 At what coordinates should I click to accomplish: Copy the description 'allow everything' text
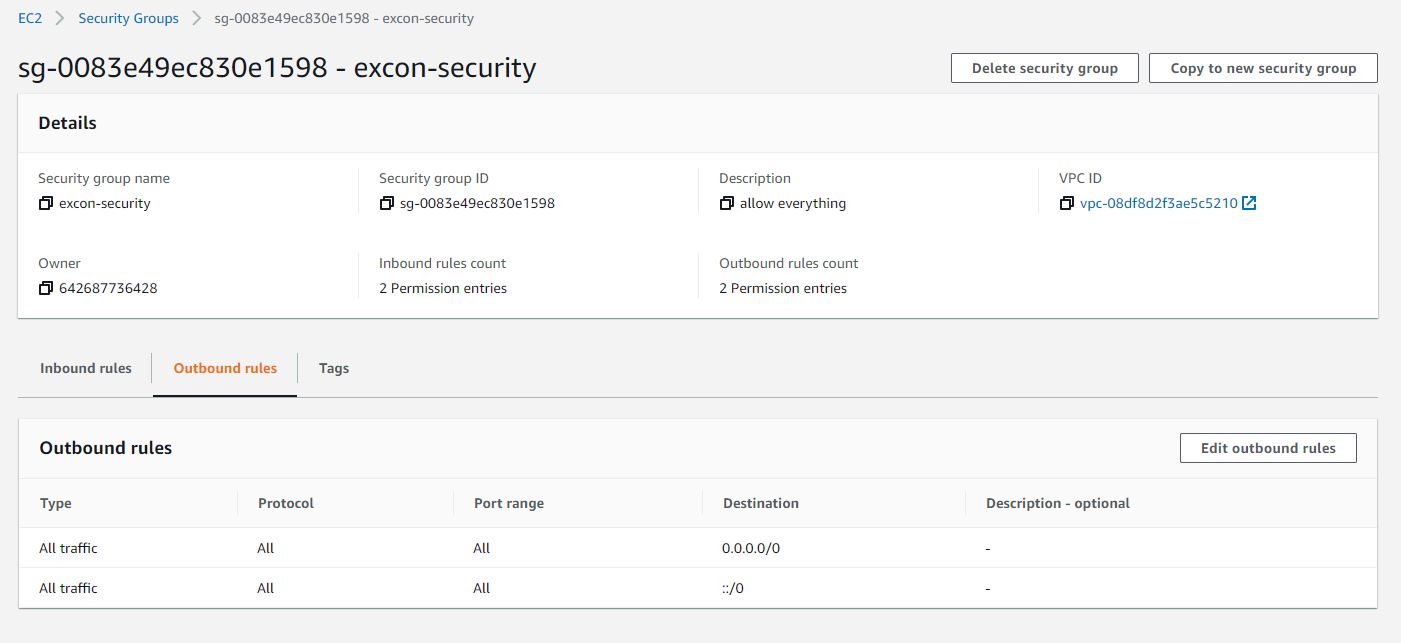coord(726,204)
